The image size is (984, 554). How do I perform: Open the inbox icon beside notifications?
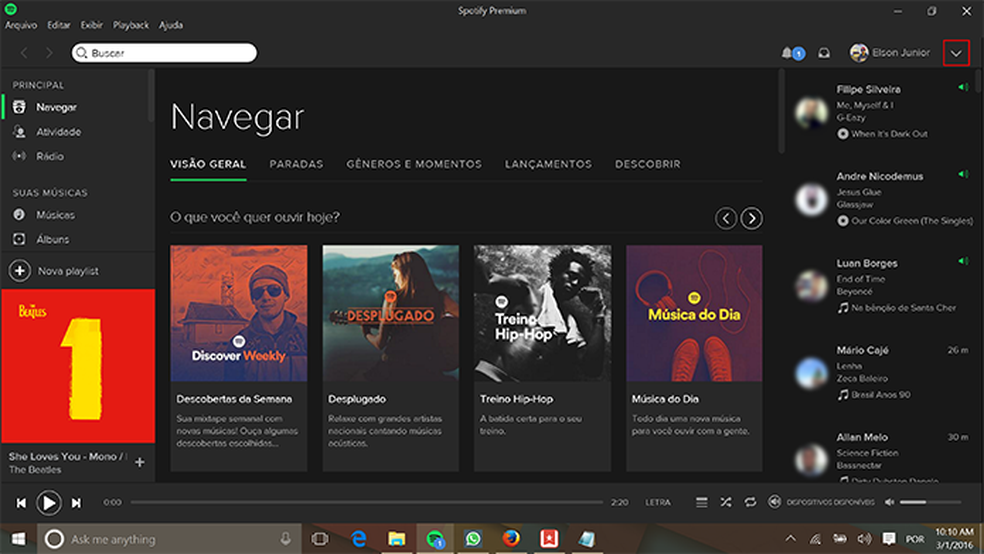[x=824, y=53]
